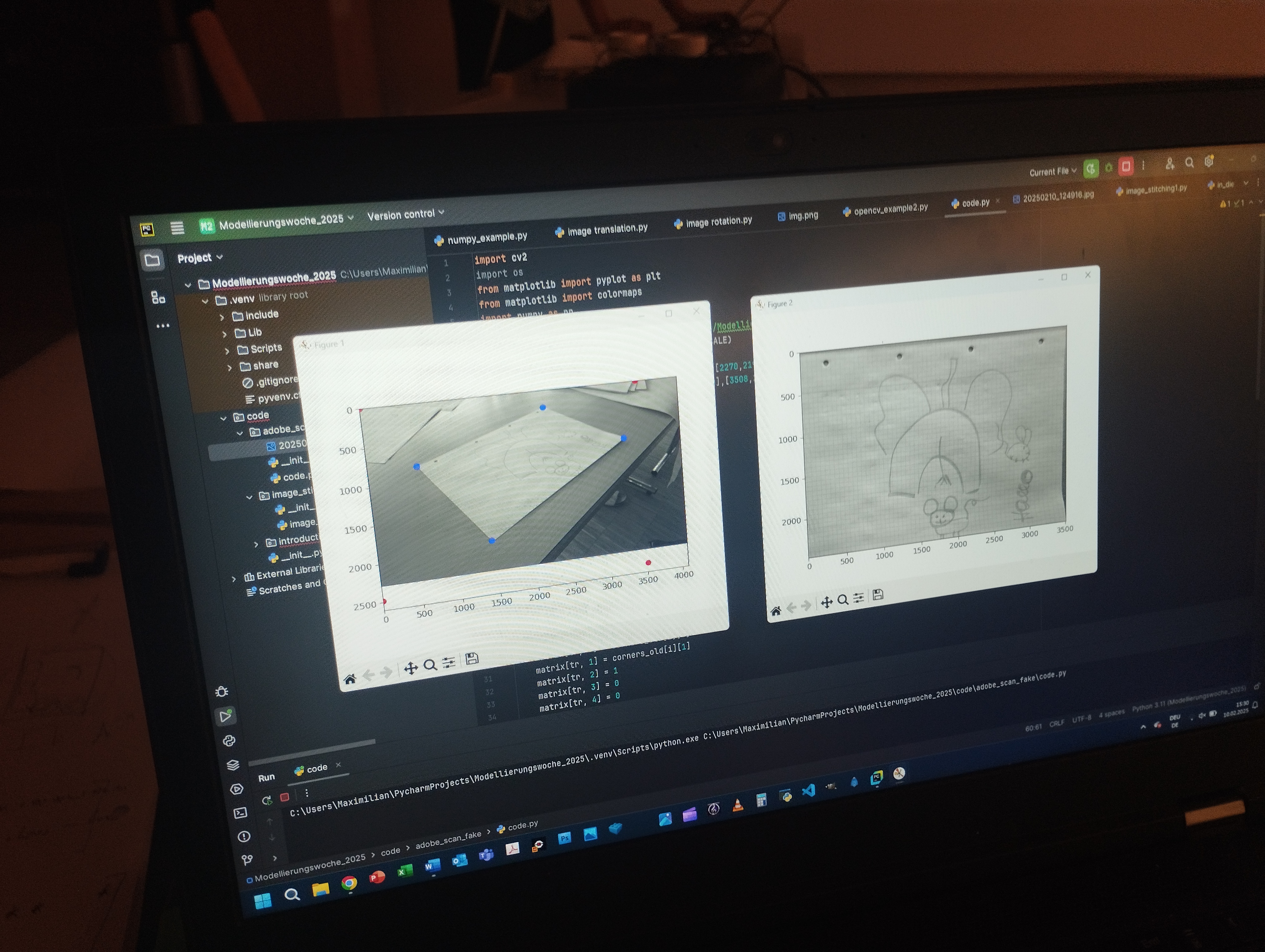Expand the include folder in project tree
The image size is (1265, 952).
click(x=223, y=317)
